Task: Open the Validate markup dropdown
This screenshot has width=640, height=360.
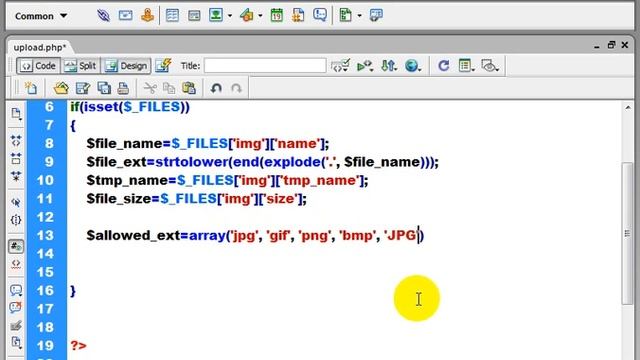Action: [x=365, y=66]
